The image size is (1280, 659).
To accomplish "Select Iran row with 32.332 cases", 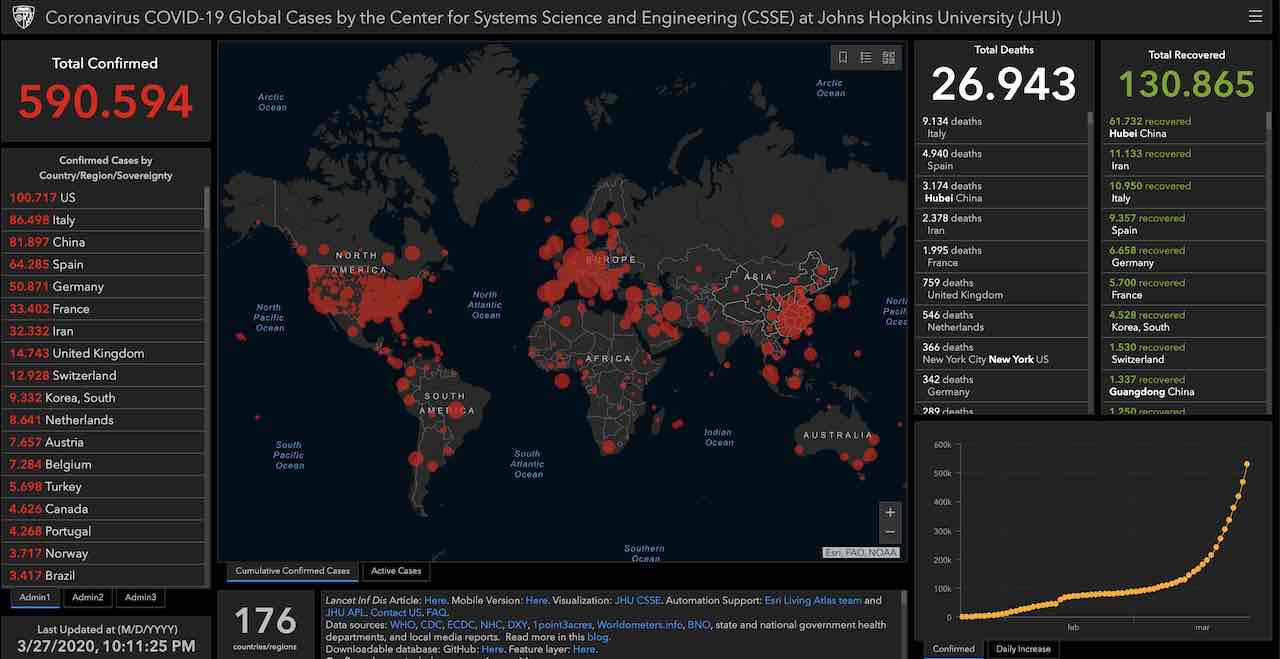I will point(105,331).
